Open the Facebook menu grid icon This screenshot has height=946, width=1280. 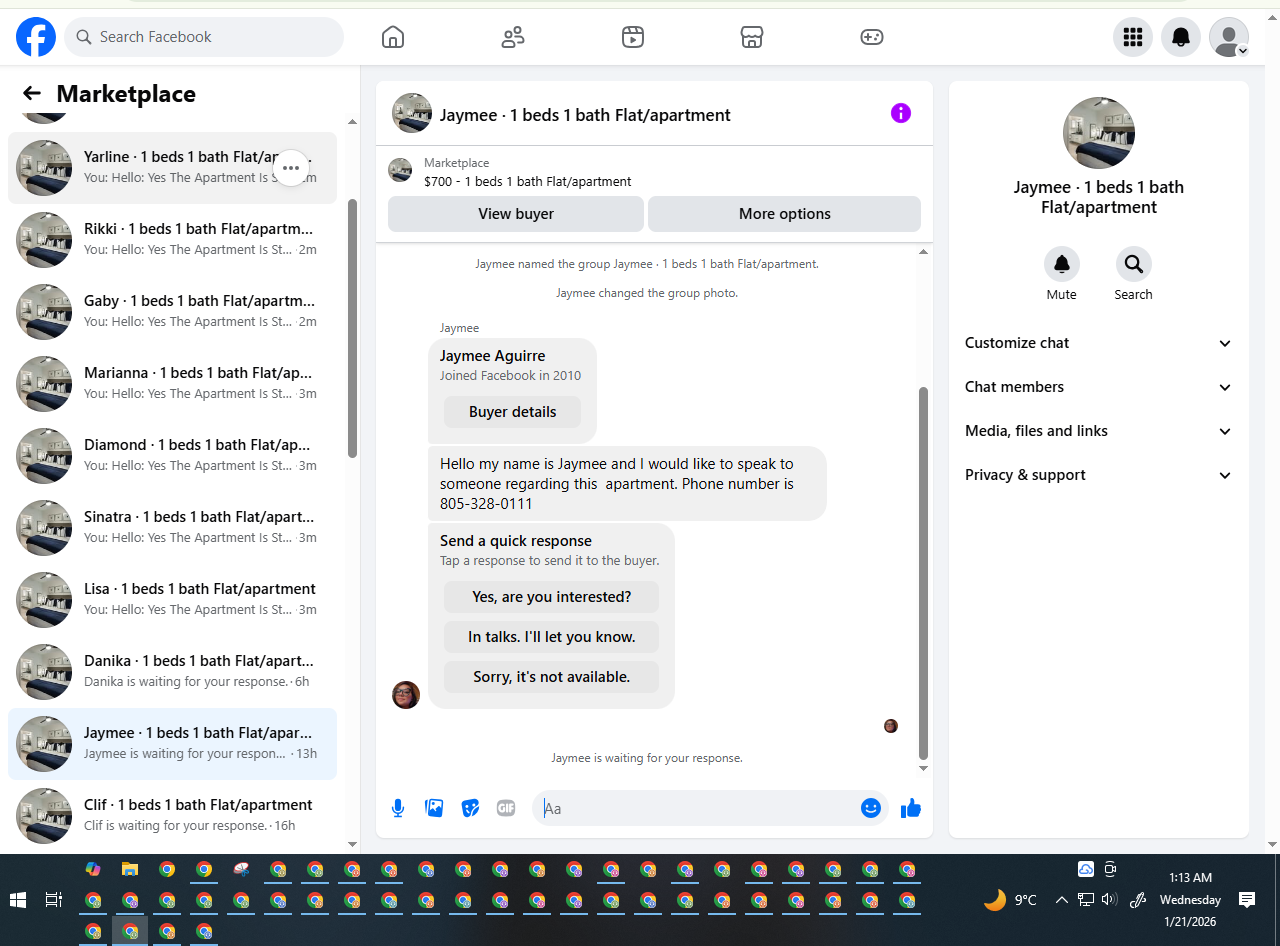tap(1133, 37)
